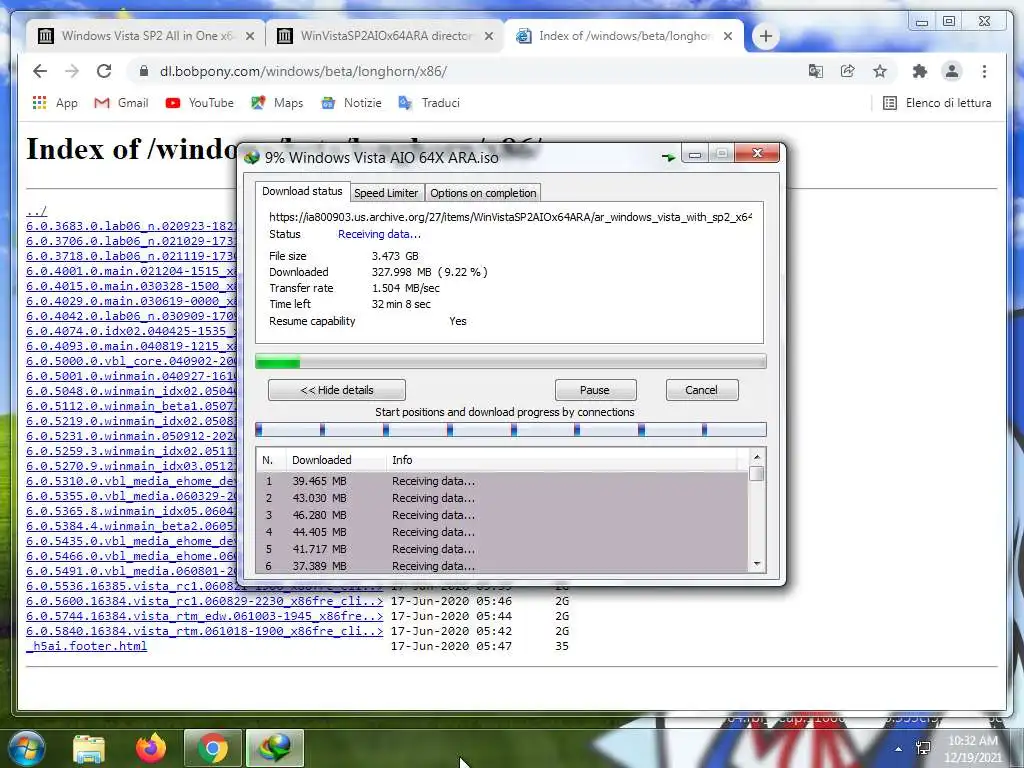
Task: Click the padlock site info icon
Action: click(144, 71)
